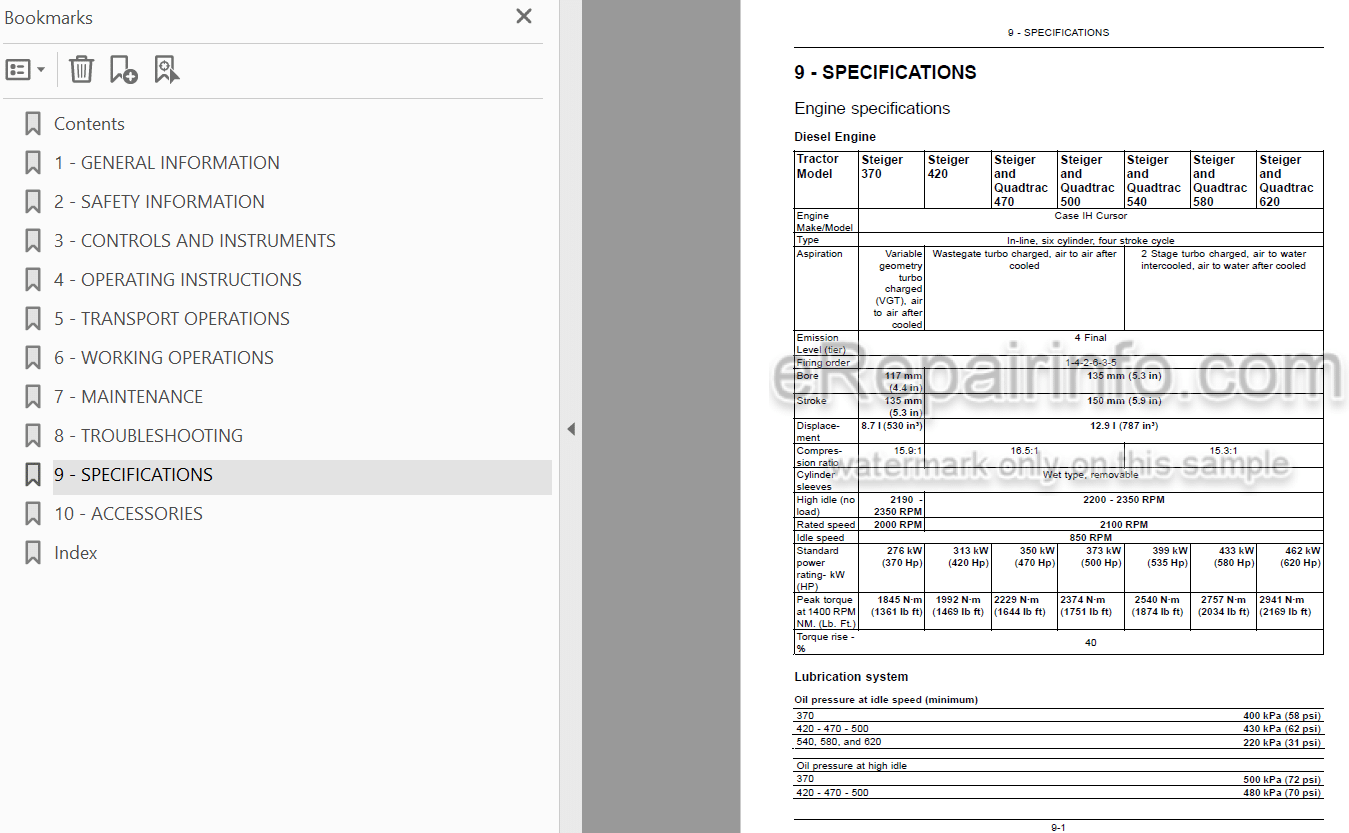Click the '400 kPa (58 psi)' oil pressure value
The width and height of the screenshot is (1349, 833).
click(1282, 716)
